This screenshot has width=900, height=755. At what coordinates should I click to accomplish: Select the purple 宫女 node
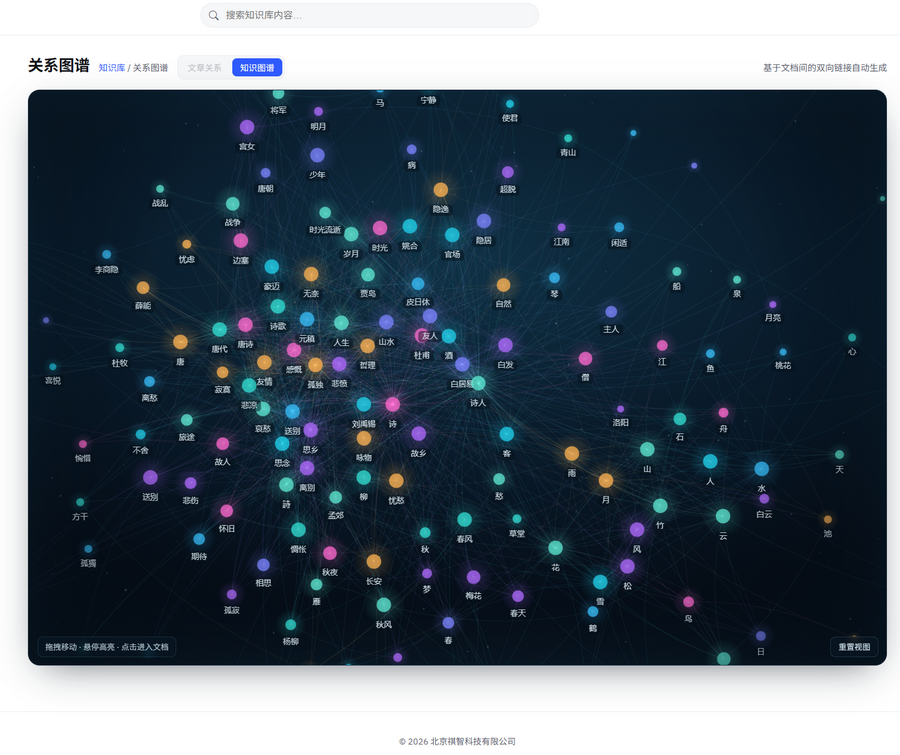pos(247,127)
